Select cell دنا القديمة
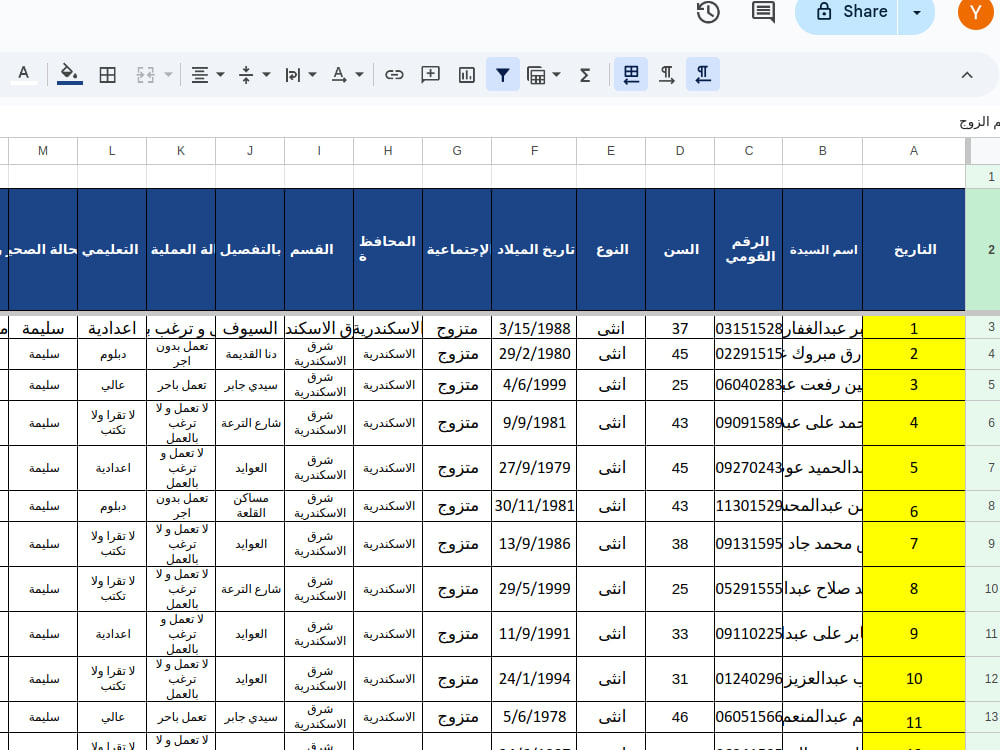The width and height of the screenshot is (1000, 750). [250, 354]
